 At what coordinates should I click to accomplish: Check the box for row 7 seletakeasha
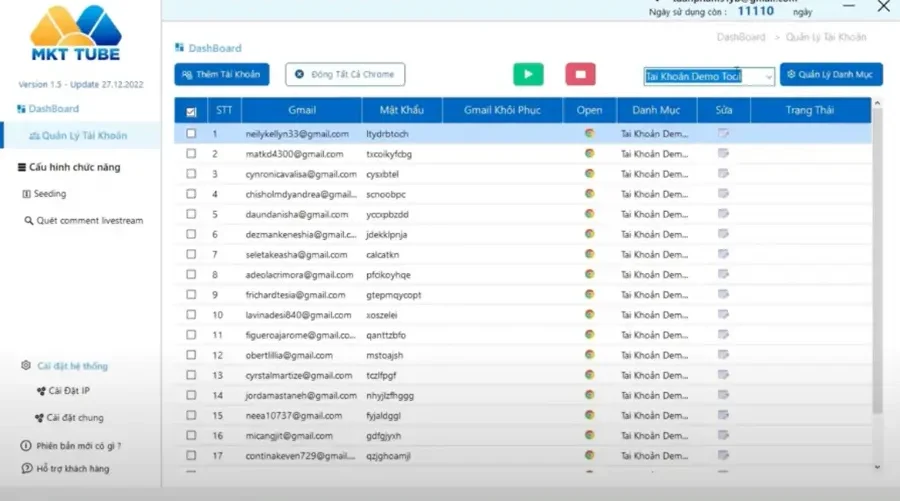191,254
